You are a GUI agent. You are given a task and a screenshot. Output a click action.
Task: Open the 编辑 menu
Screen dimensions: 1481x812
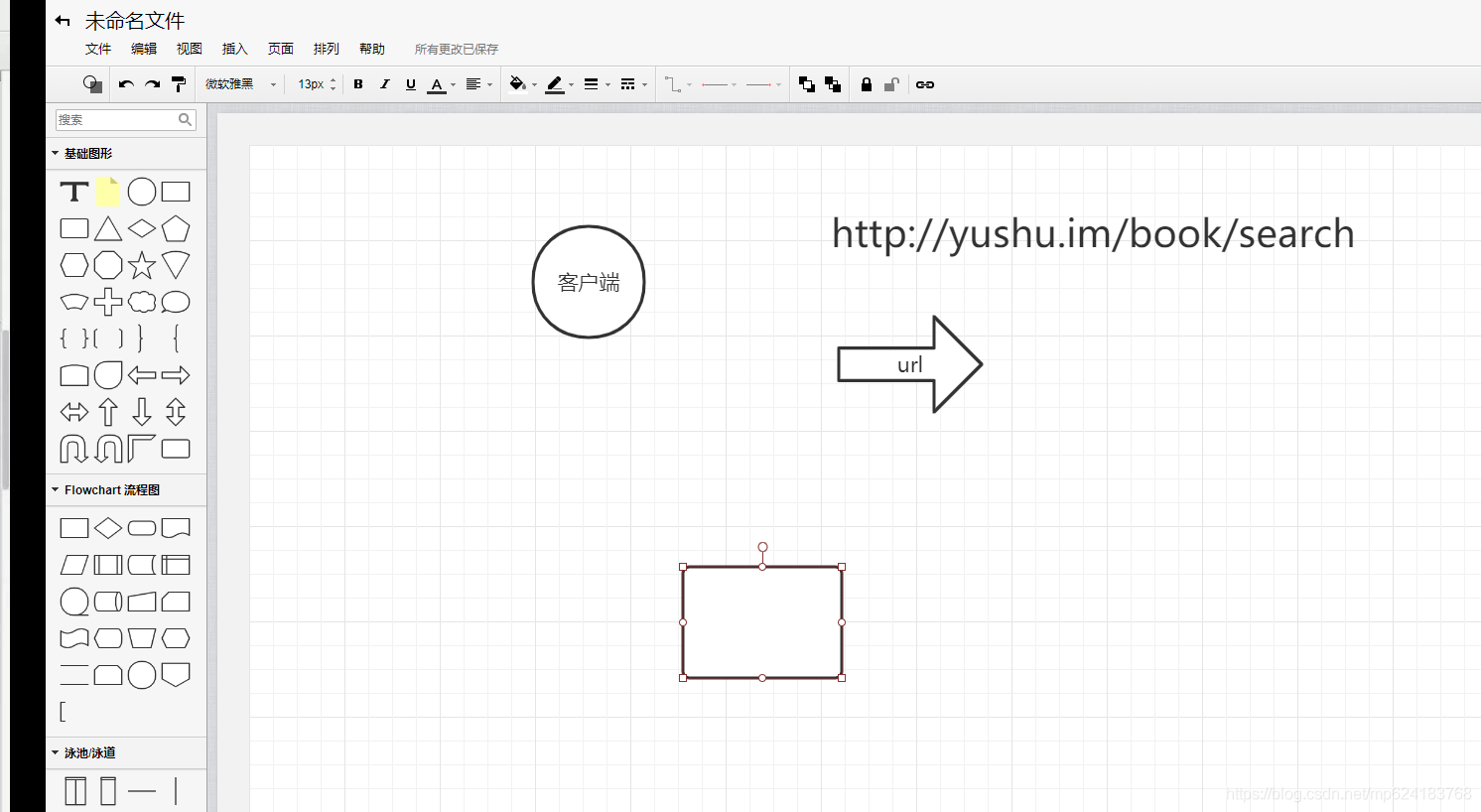pyautogui.click(x=144, y=49)
